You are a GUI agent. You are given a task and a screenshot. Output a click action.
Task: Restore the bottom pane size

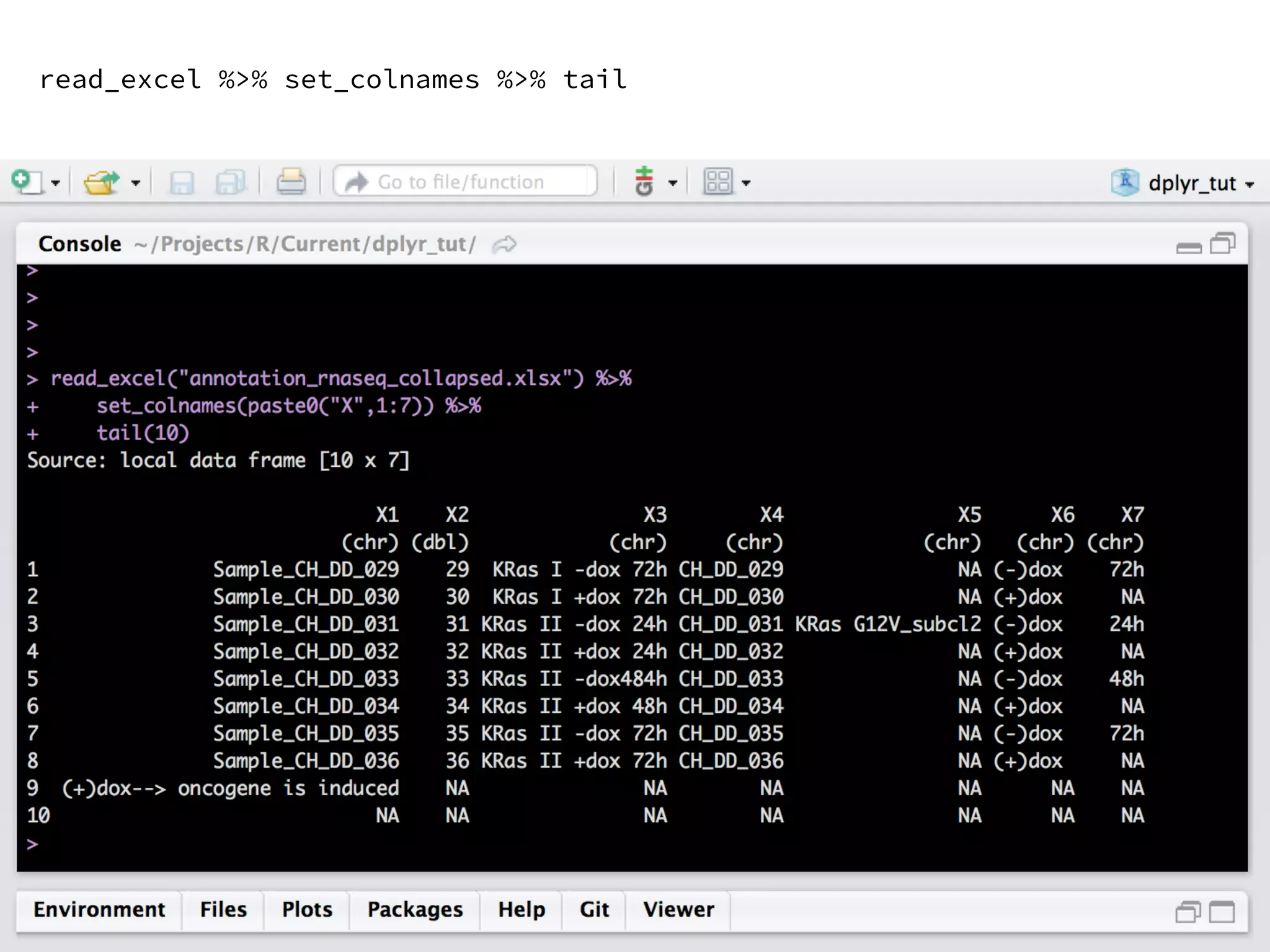[x=1188, y=912]
